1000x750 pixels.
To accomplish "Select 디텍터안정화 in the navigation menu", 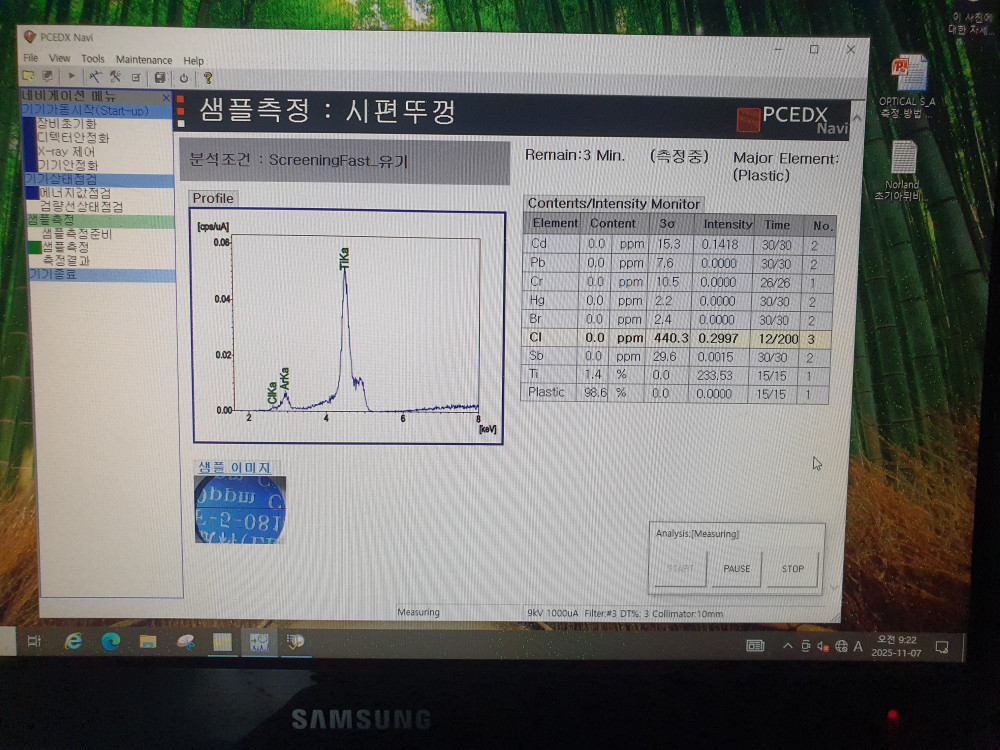I will click(x=73, y=138).
